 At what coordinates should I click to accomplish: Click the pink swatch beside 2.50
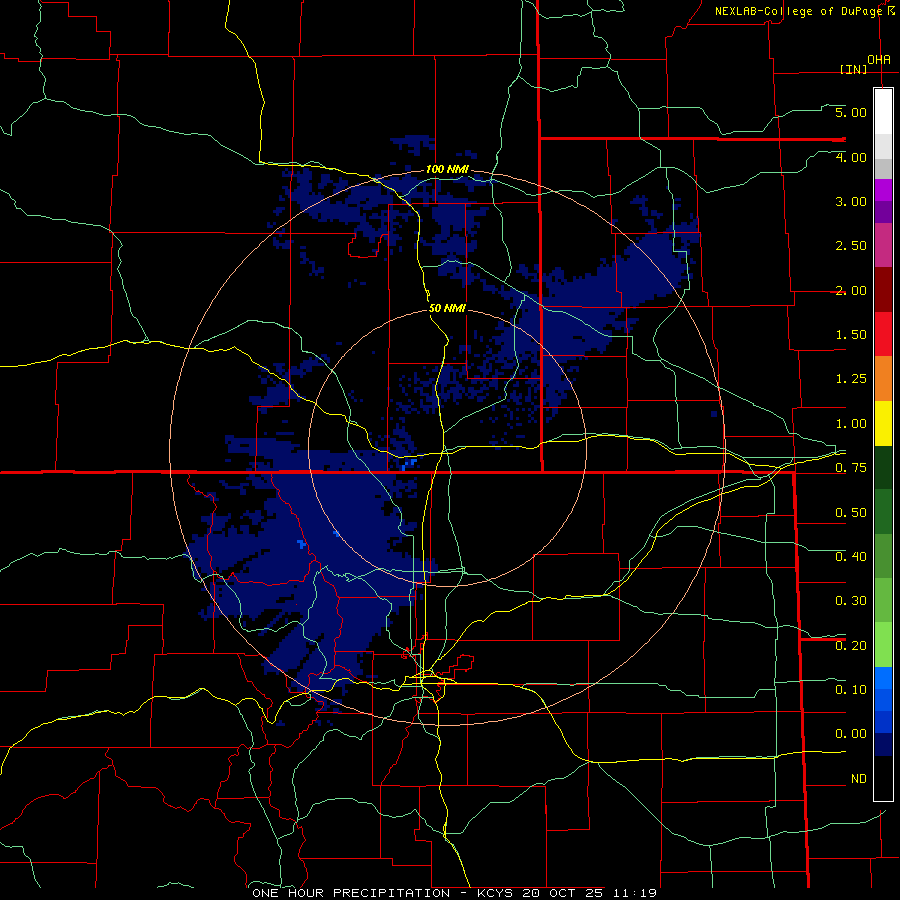pyautogui.click(x=883, y=245)
